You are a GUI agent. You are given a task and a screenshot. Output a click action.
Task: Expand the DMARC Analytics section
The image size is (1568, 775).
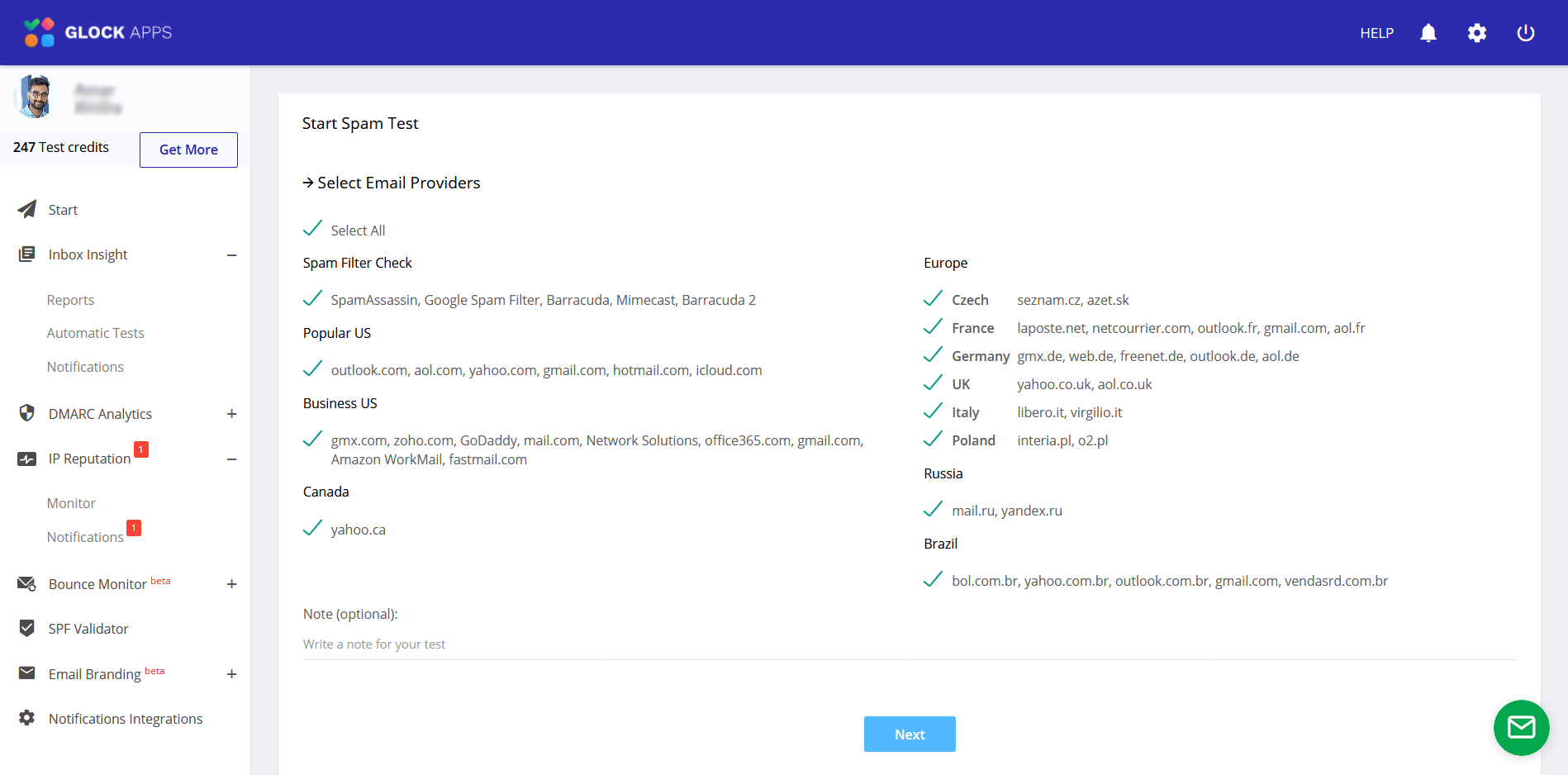coord(232,413)
